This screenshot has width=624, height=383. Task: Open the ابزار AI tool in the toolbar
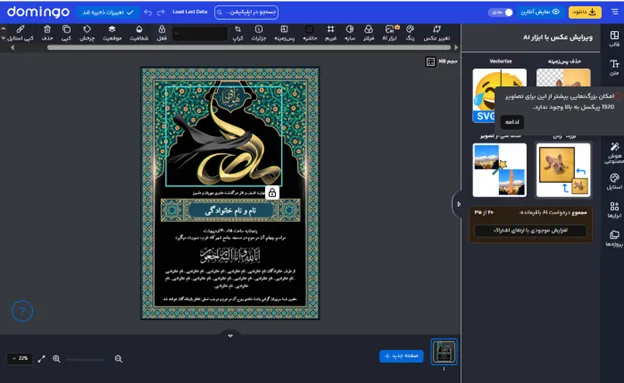(390, 33)
